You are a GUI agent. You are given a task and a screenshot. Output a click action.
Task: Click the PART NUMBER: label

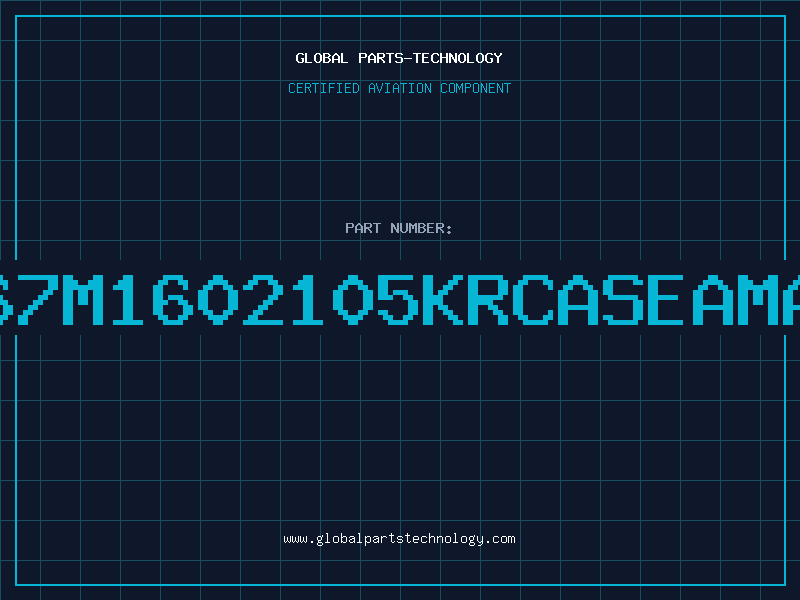tap(398, 228)
